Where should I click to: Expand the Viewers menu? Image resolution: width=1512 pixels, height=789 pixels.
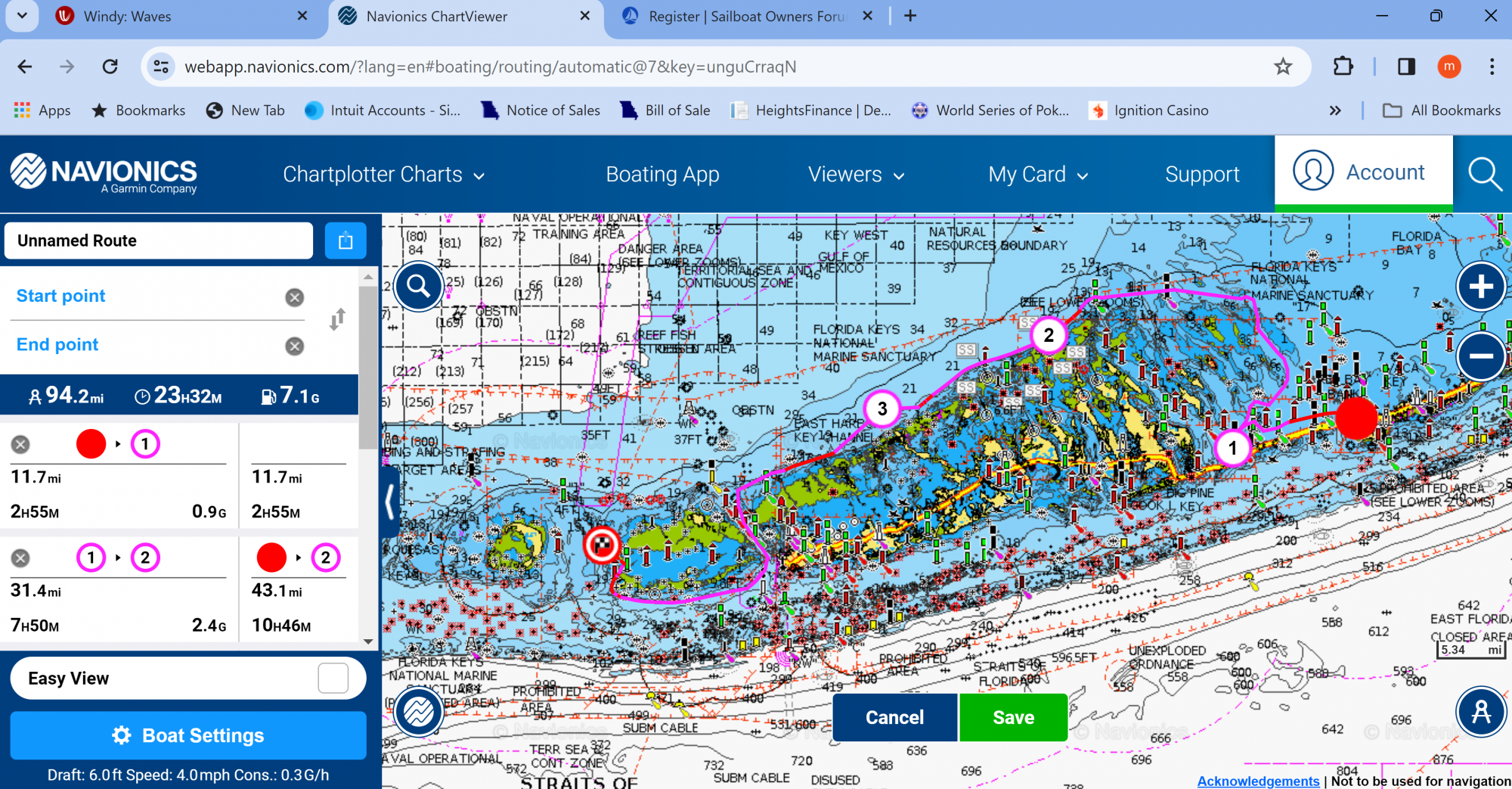point(857,175)
